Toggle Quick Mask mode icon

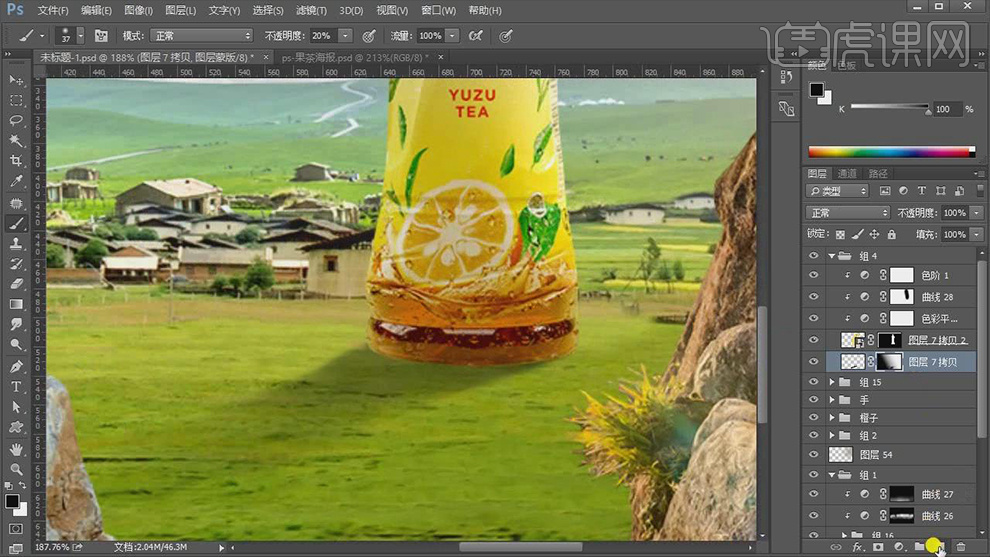pyautogui.click(x=16, y=529)
